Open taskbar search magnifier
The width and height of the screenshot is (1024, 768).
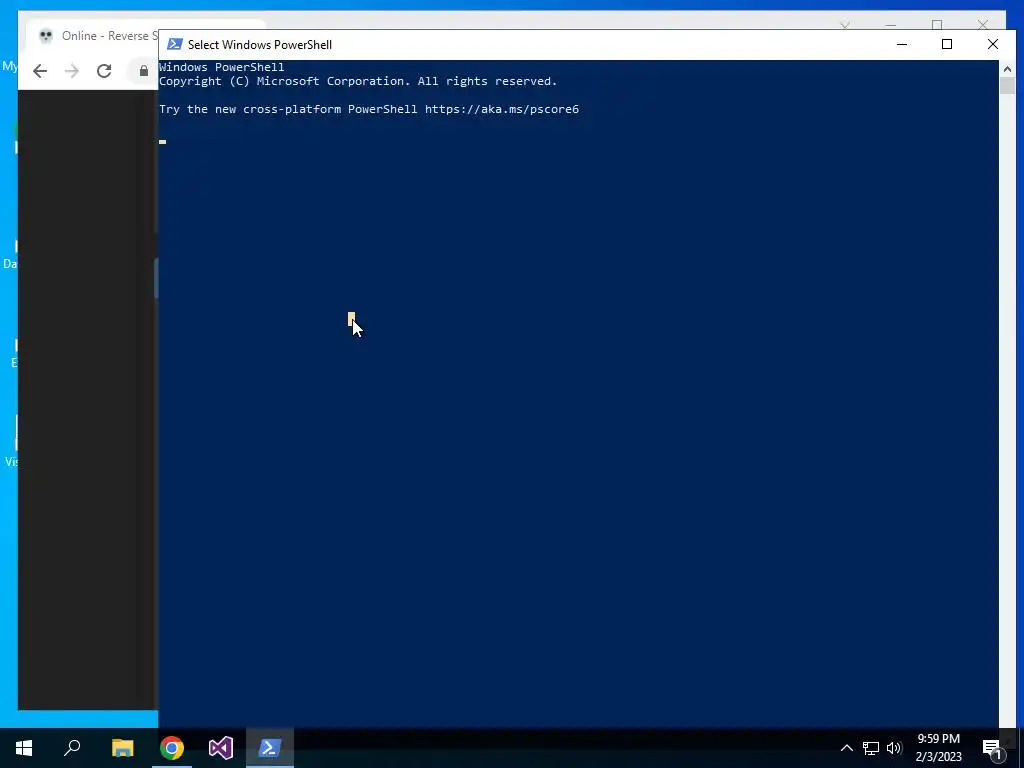(72, 748)
